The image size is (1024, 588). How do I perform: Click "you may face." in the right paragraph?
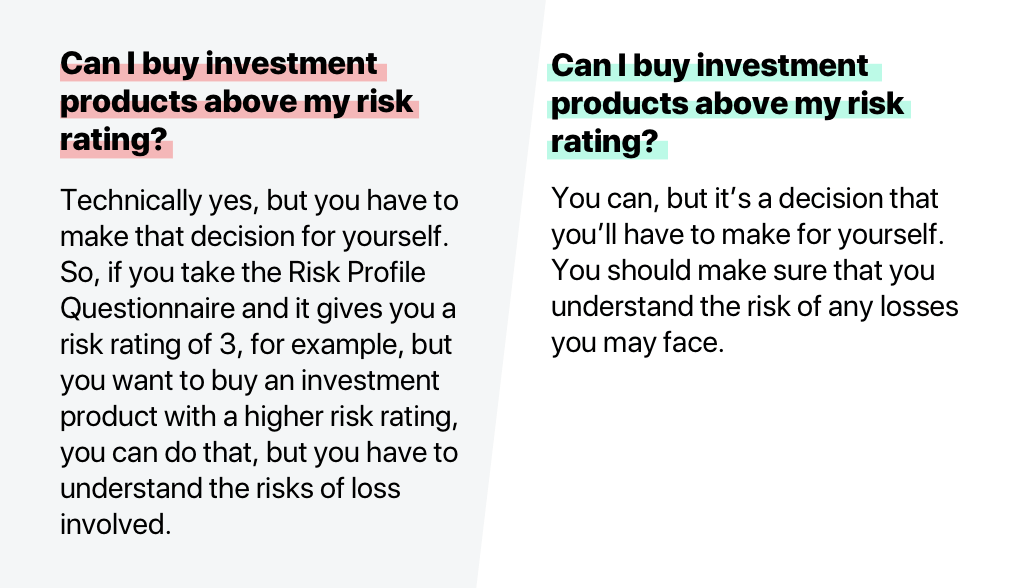click(x=635, y=342)
